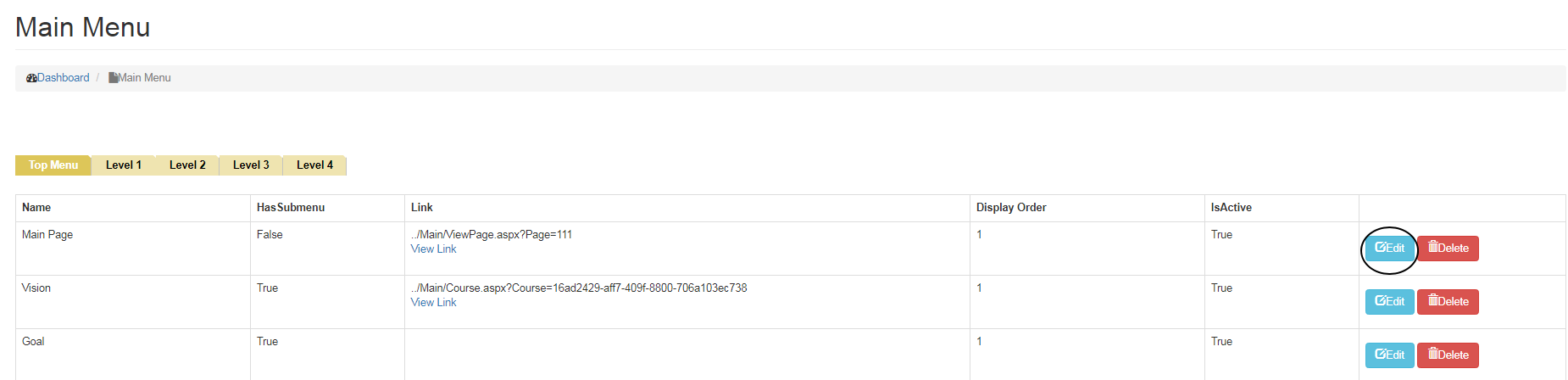This screenshot has width=1568, height=380.
Task: Click the IsActive column header
Action: (x=1231, y=208)
